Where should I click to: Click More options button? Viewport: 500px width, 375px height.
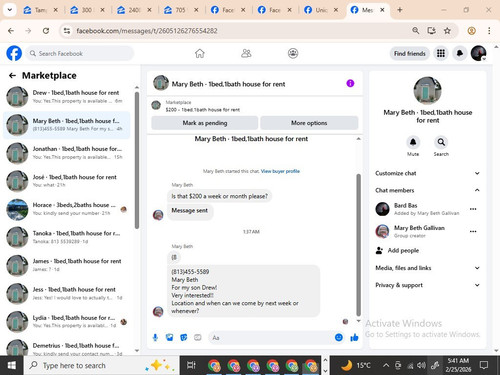[309, 123]
